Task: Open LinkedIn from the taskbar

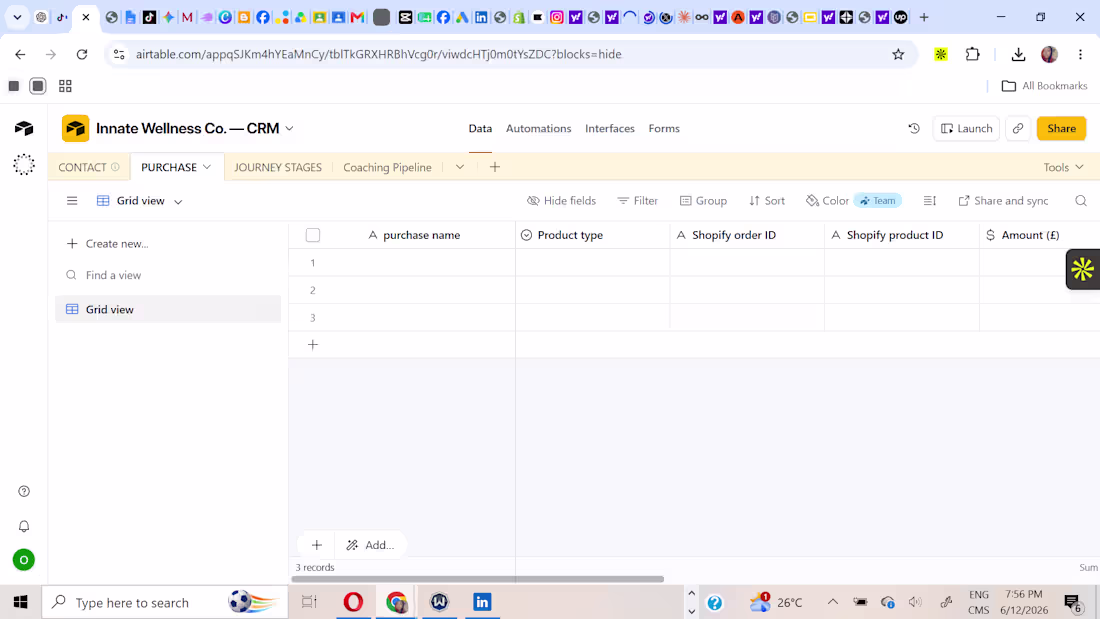Action: [482, 602]
